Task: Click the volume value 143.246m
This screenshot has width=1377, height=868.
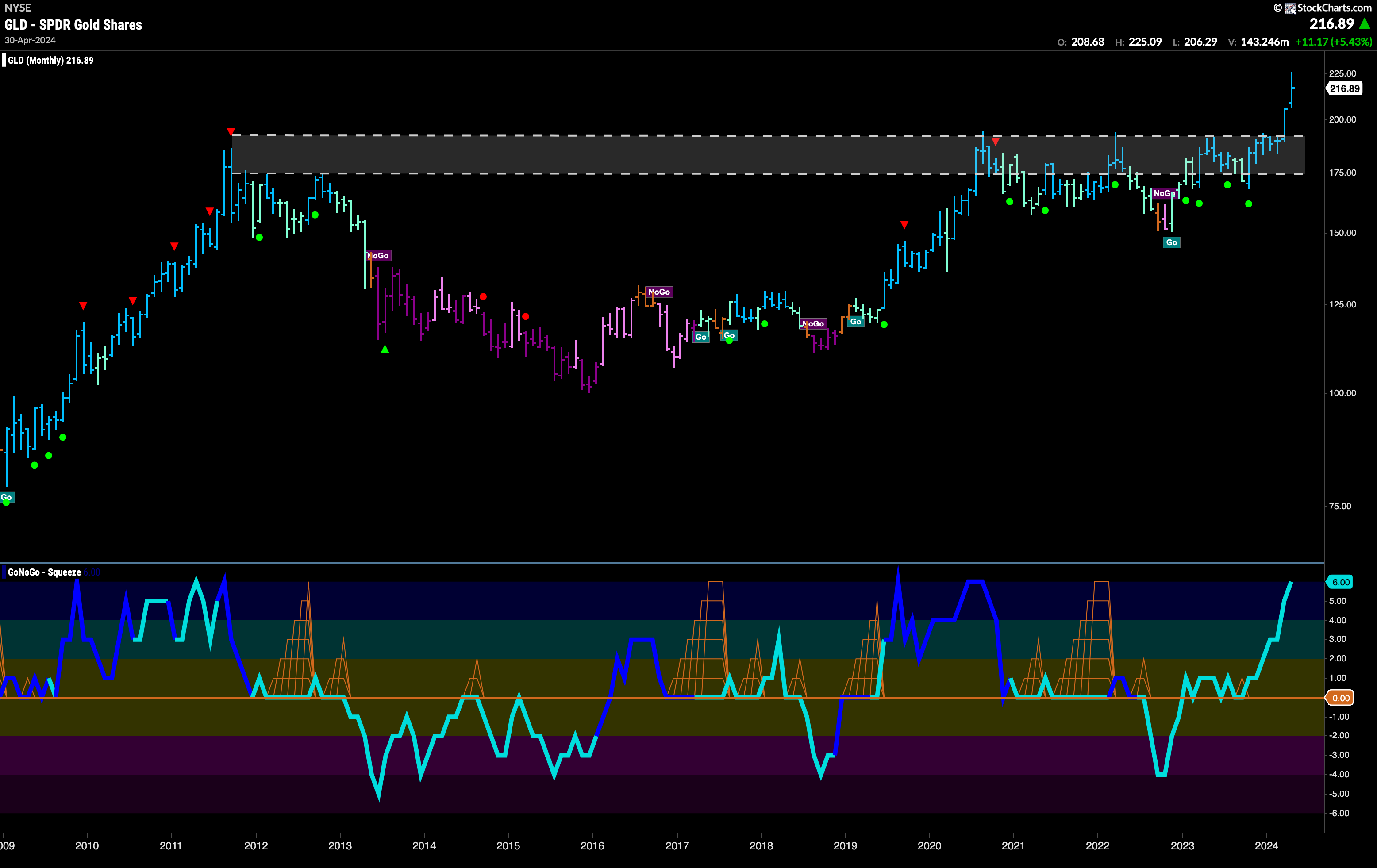Action: click(x=1264, y=42)
